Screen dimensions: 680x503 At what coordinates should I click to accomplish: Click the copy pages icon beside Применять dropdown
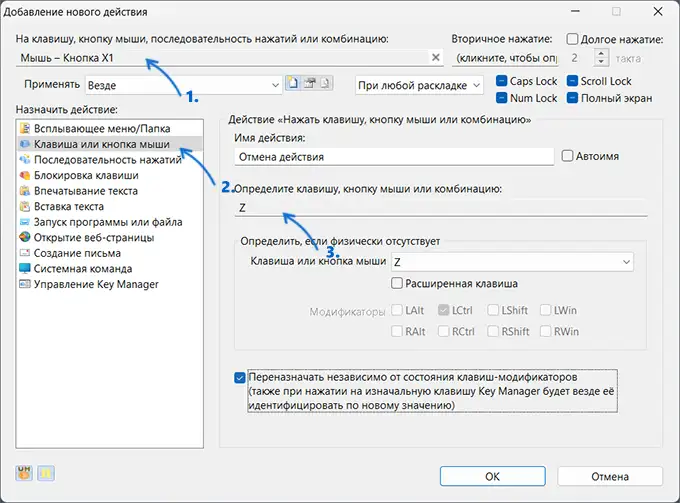pos(325,83)
